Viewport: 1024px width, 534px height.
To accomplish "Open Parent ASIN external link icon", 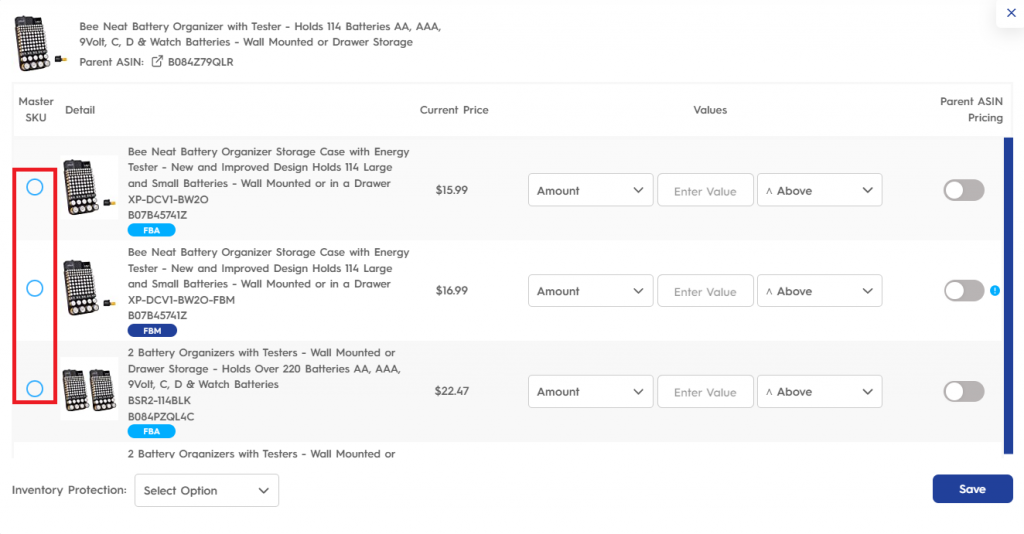I will click(157, 61).
